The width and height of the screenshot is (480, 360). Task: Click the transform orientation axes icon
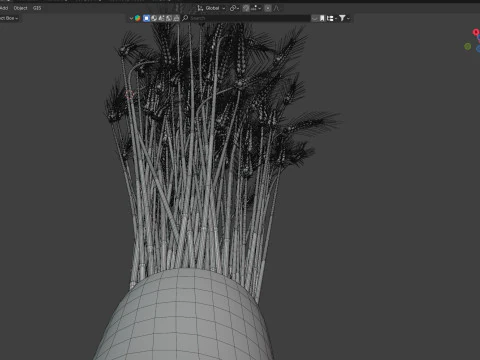point(200,8)
